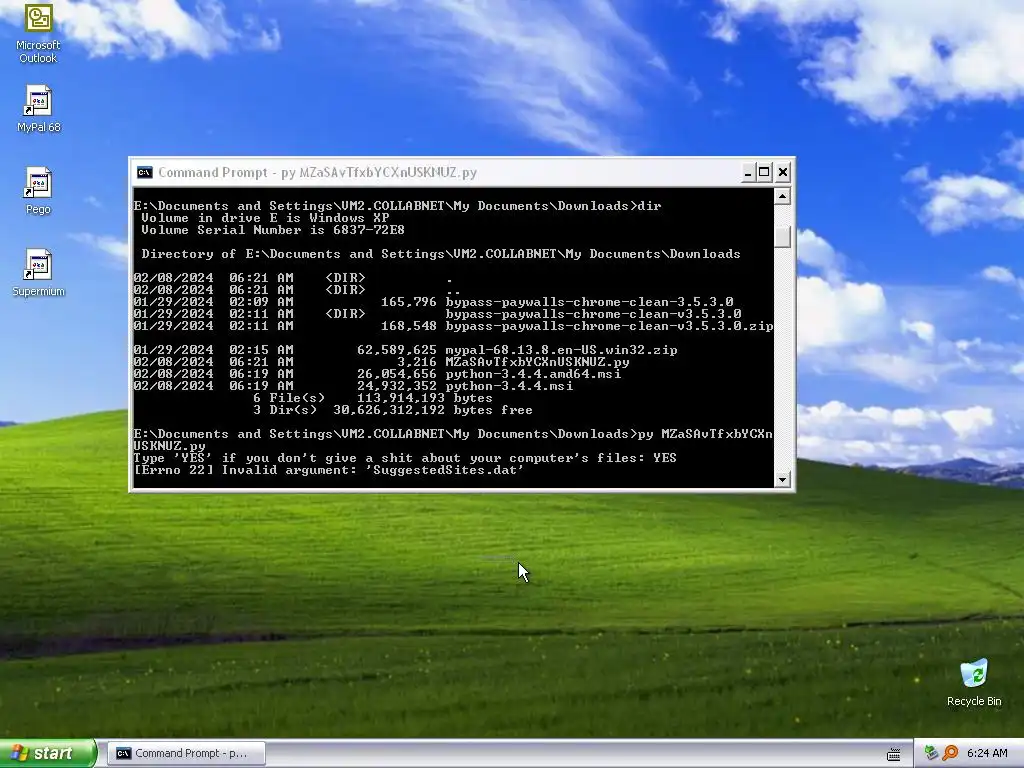
Task: Click the text python-3.4.4.msi
Action: coord(509,386)
